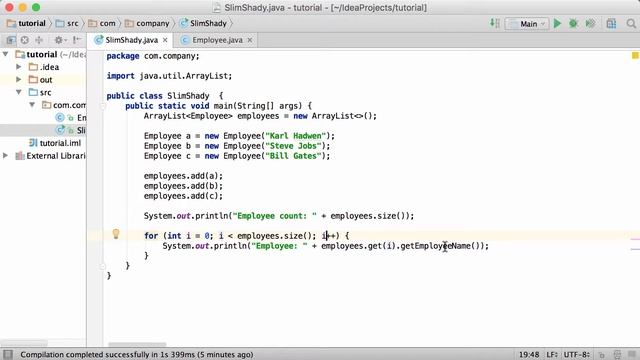Collapse the src folder
Screen dimensions: 640x360
point(19,92)
